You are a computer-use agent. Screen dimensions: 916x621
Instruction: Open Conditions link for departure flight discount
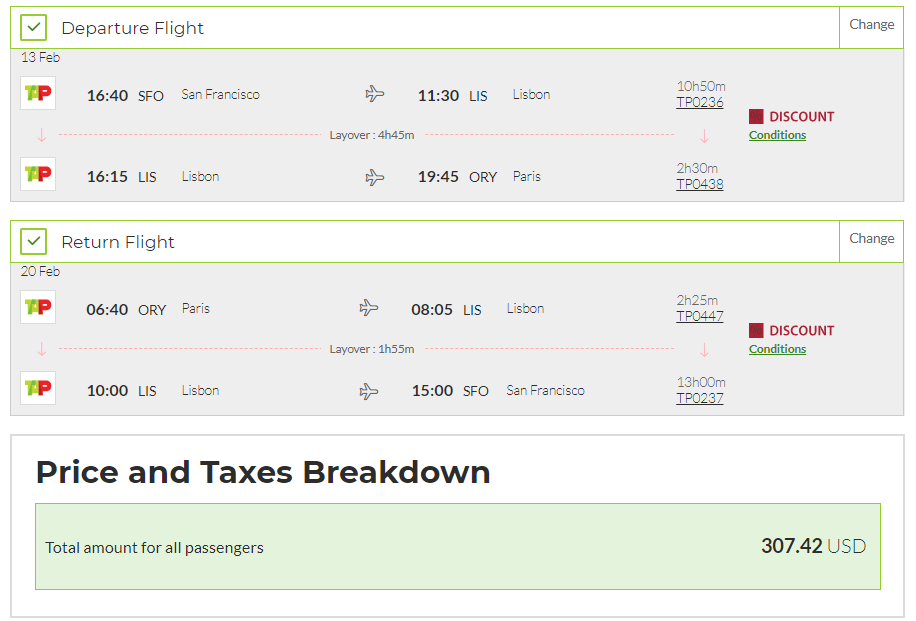click(777, 135)
